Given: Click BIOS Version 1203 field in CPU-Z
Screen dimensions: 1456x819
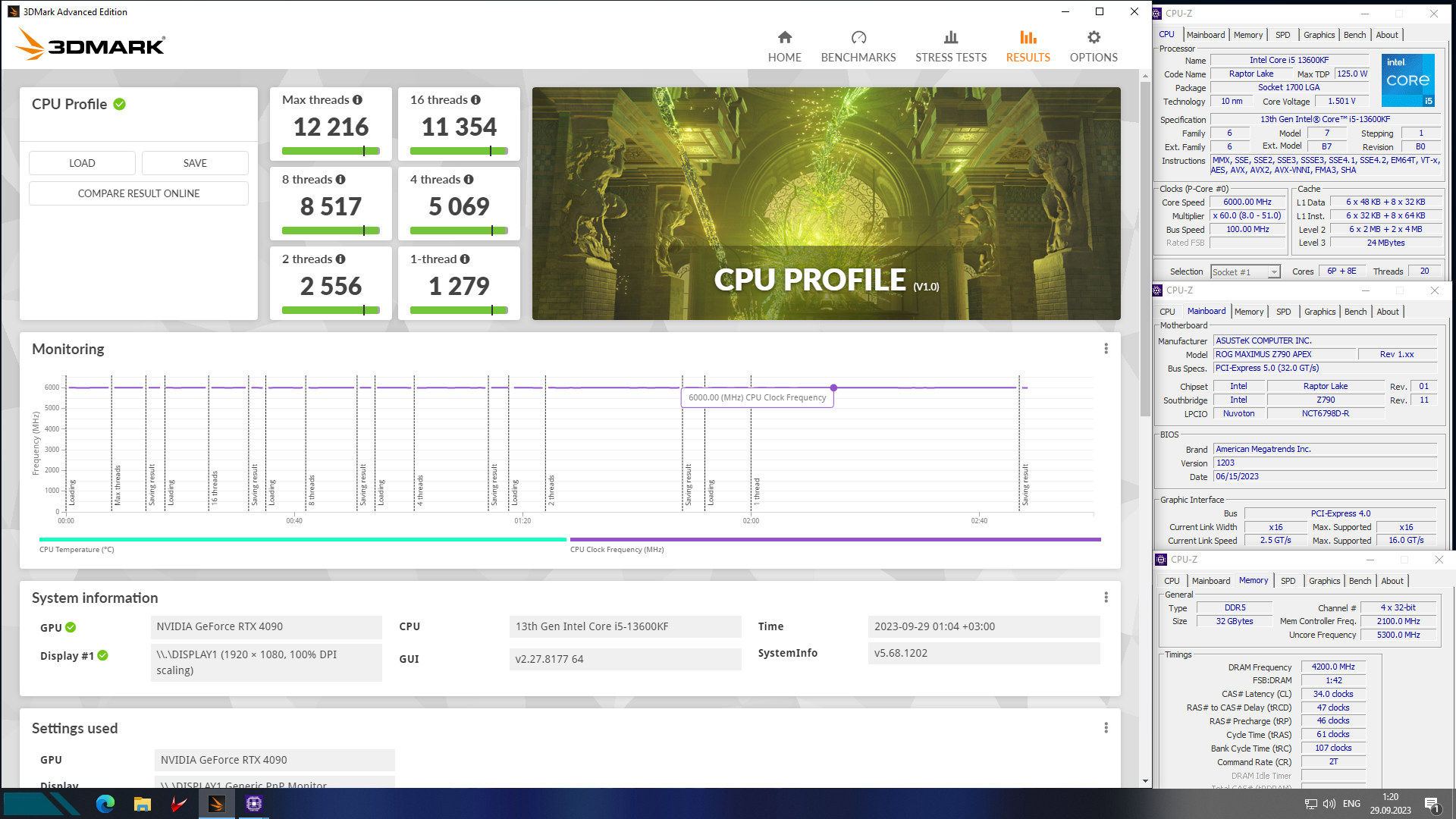Looking at the screenshot, I should [x=1325, y=463].
